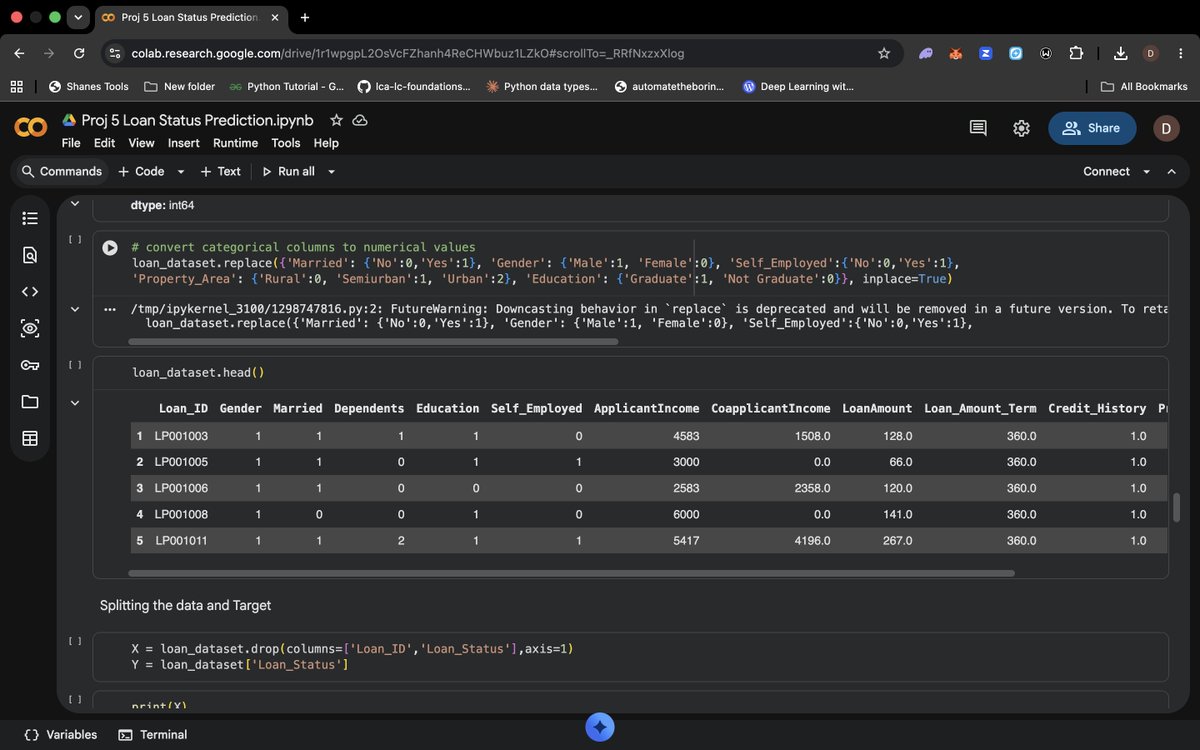Open the Colab settings gear icon
Image resolution: width=1200 pixels, height=750 pixels.
1021,128
